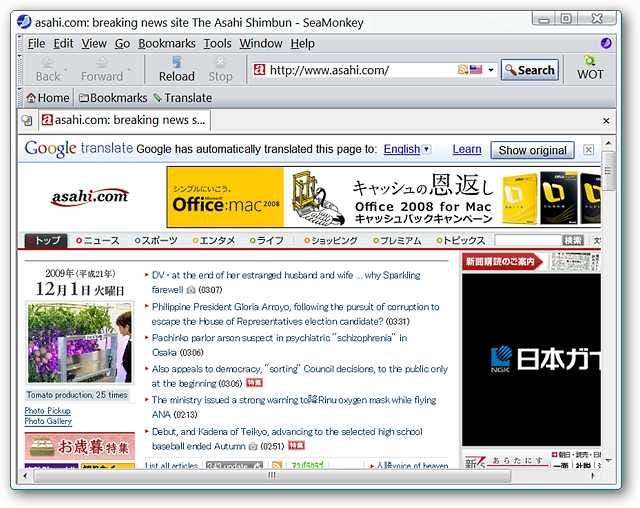Open the URL history dropdown arrow
Viewport: 640px width, 508px height.
[x=491, y=70]
